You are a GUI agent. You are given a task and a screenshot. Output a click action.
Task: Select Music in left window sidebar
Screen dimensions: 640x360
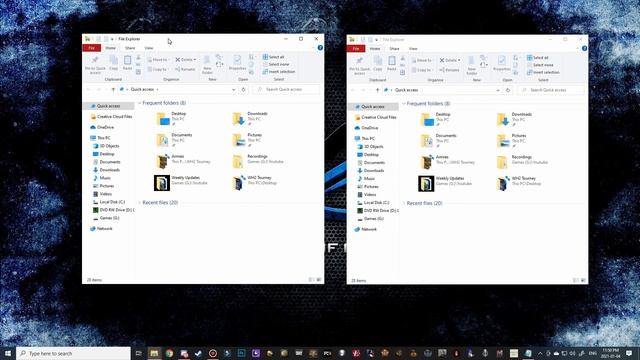(x=102, y=178)
